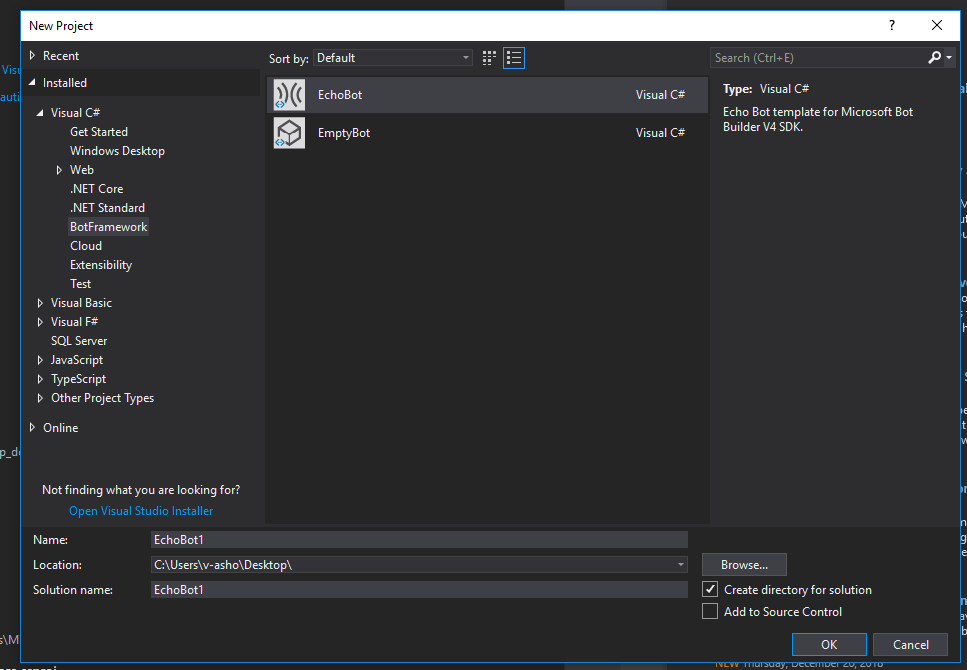Screen dimensions: 967x670
Task: Open the dialog help question mark
Action: click(x=891, y=25)
